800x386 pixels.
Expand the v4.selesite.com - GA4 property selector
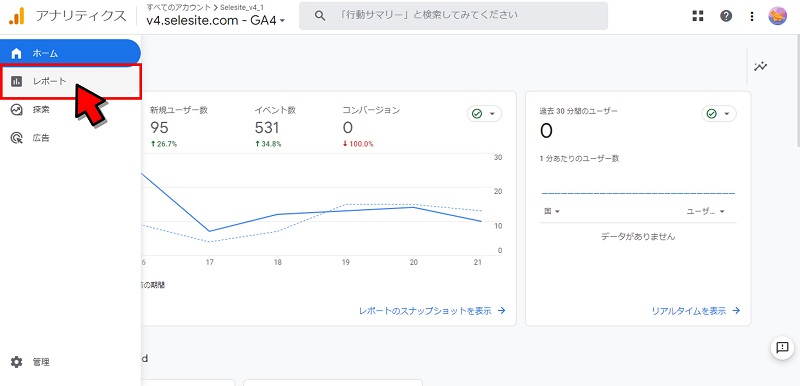coord(216,20)
